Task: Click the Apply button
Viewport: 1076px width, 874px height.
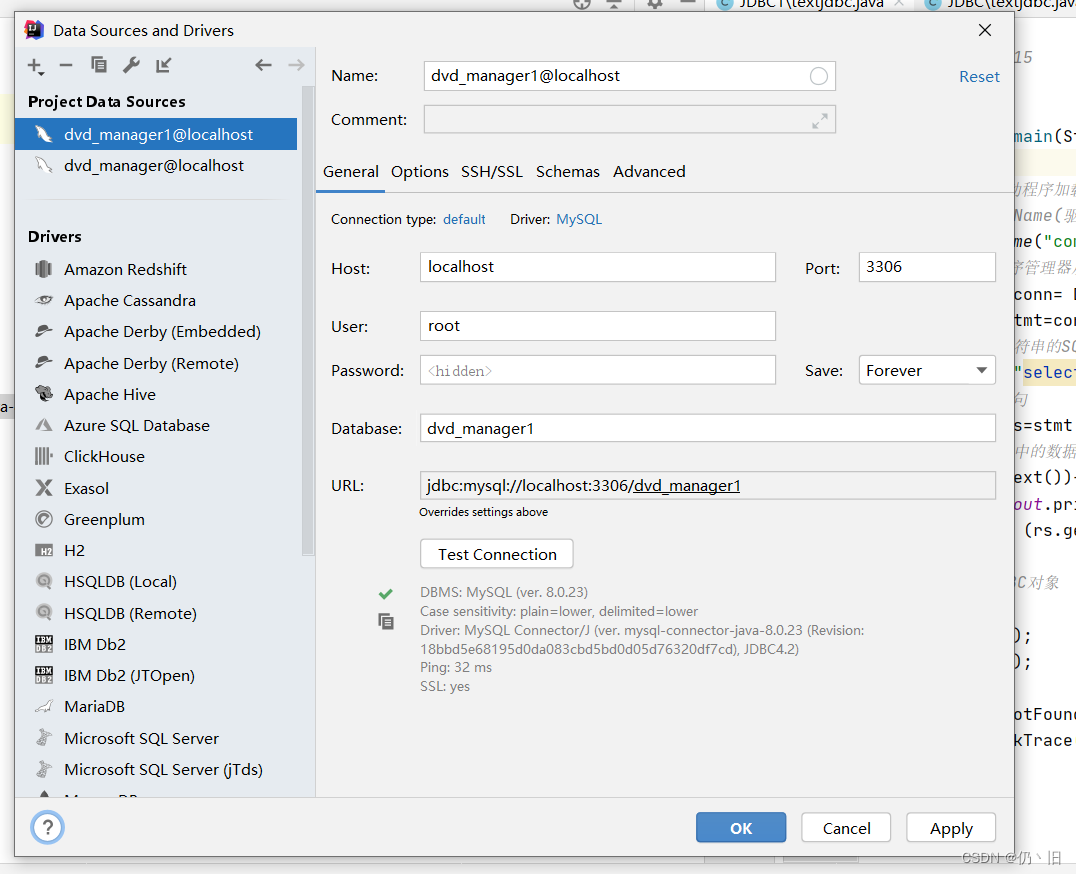Action: 951,828
